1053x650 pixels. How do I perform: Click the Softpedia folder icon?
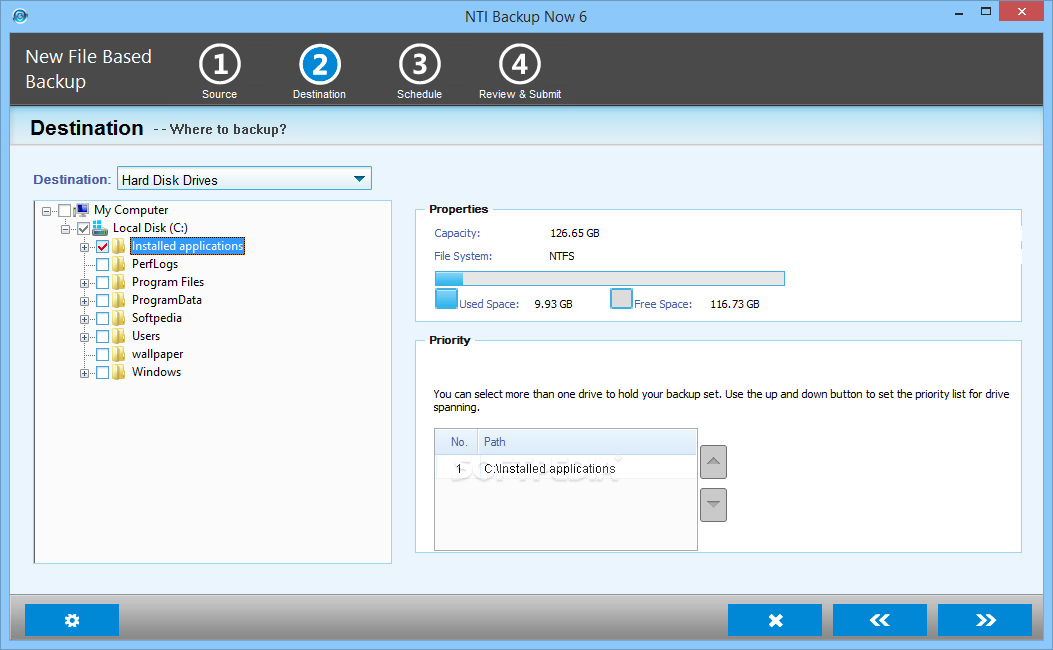pos(119,318)
